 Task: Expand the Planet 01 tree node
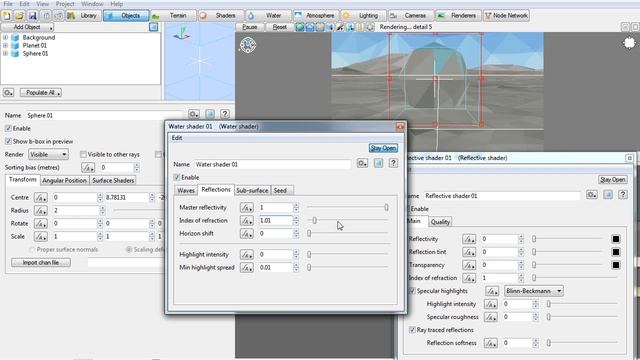click(5, 45)
